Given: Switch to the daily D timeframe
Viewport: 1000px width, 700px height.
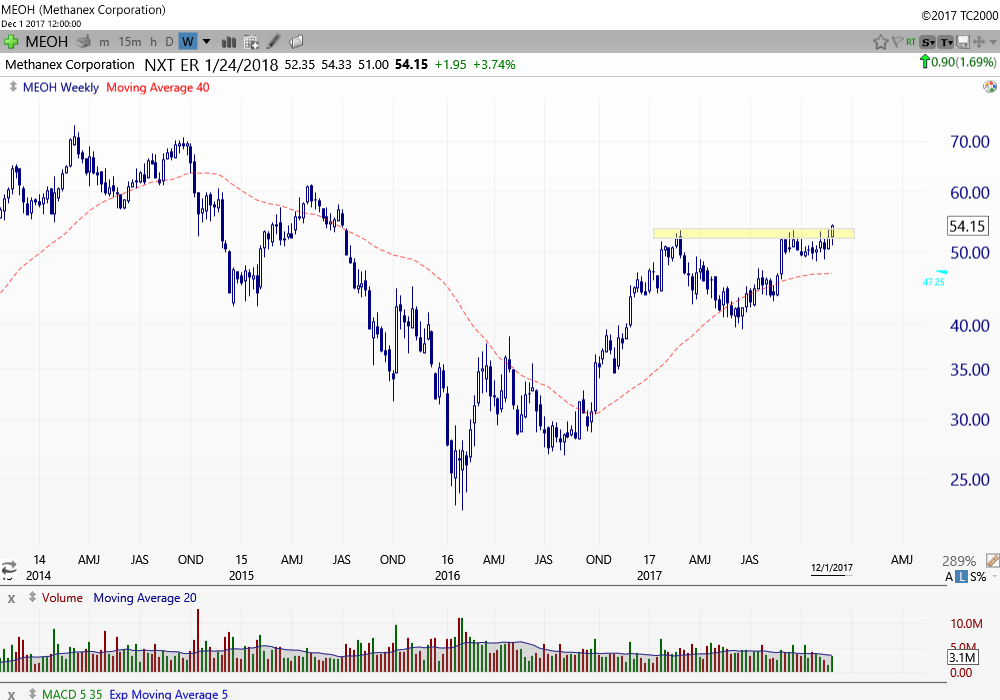Looking at the screenshot, I should pyautogui.click(x=169, y=42).
